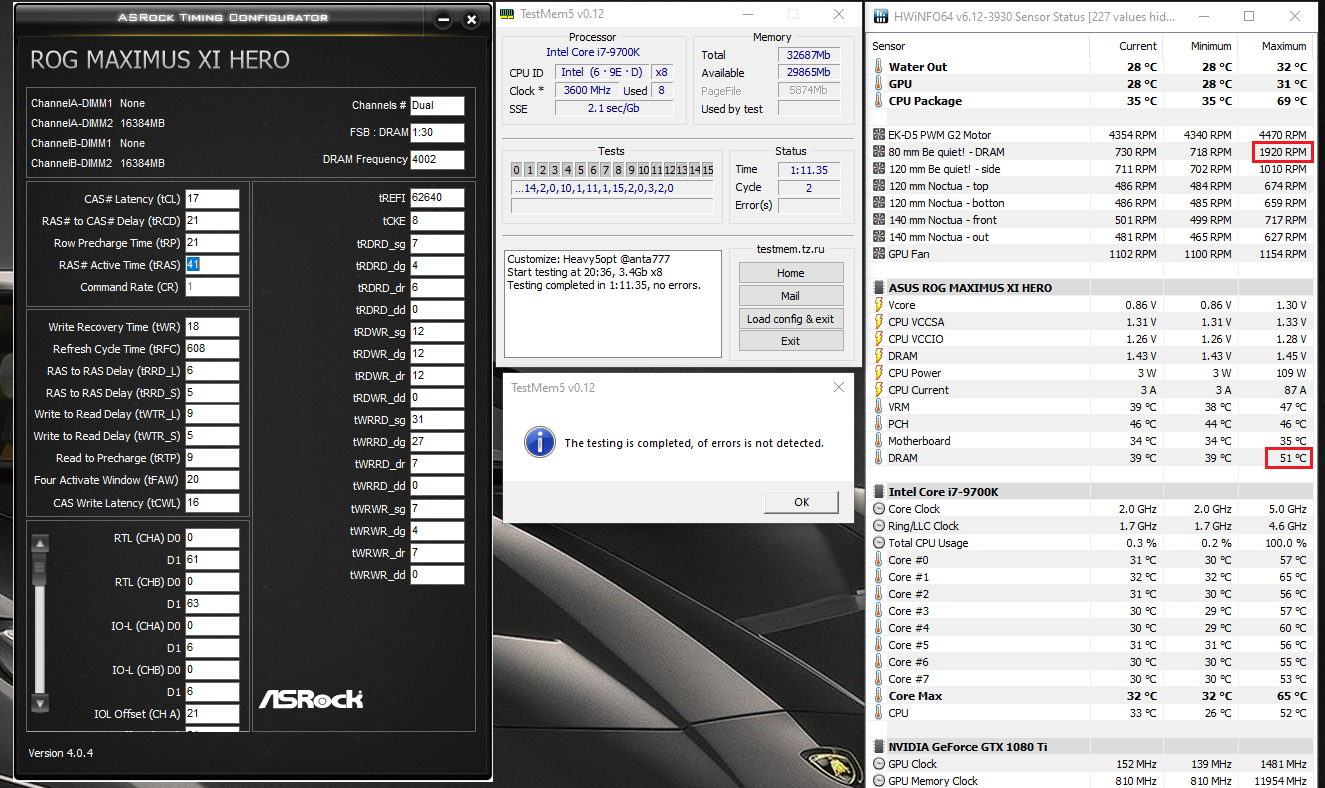Click the Current column header

point(1138,46)
